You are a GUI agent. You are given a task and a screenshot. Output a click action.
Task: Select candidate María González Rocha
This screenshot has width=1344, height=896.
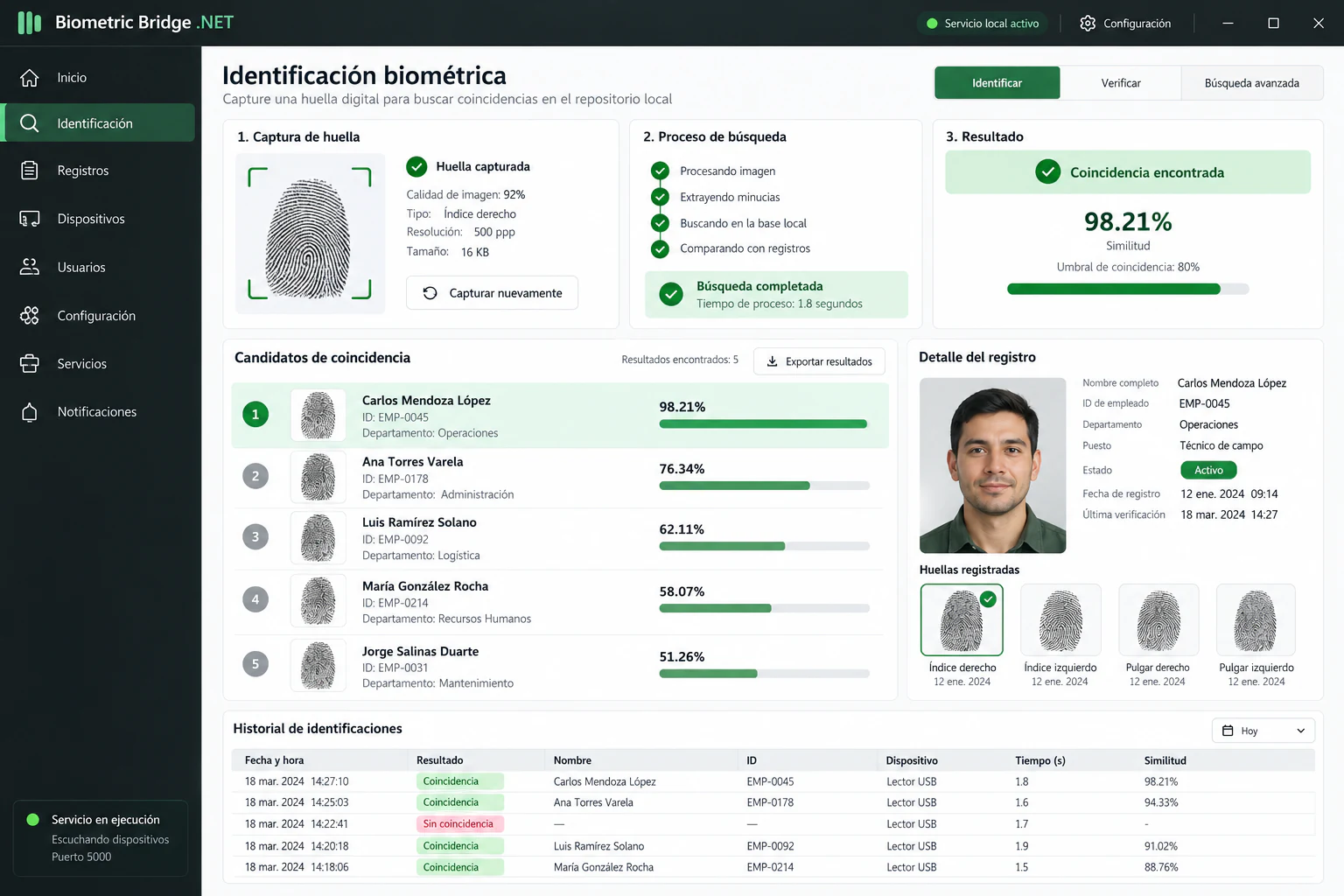pos(560,601)
